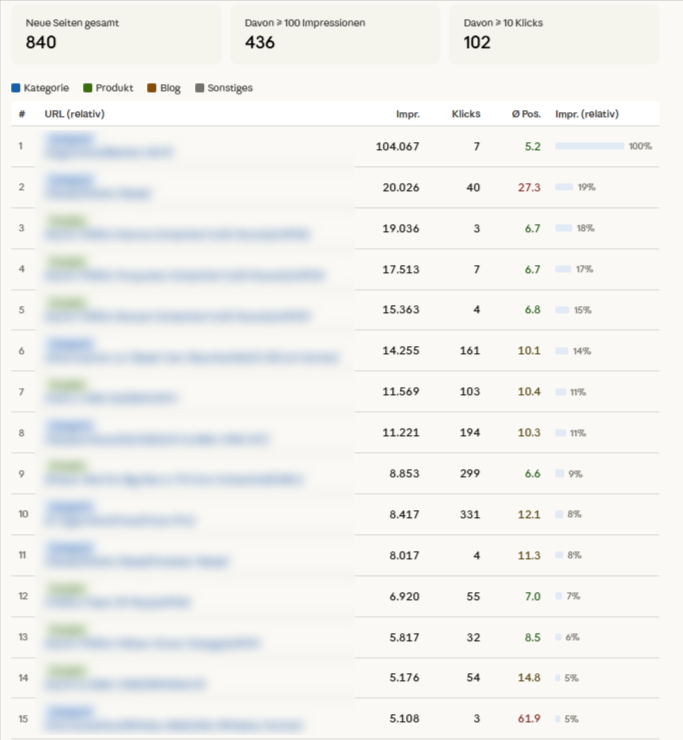Open the Davon ≥ 10 Klicks card
This screenshot has width=683, height=740.
[x=553, y=34]
